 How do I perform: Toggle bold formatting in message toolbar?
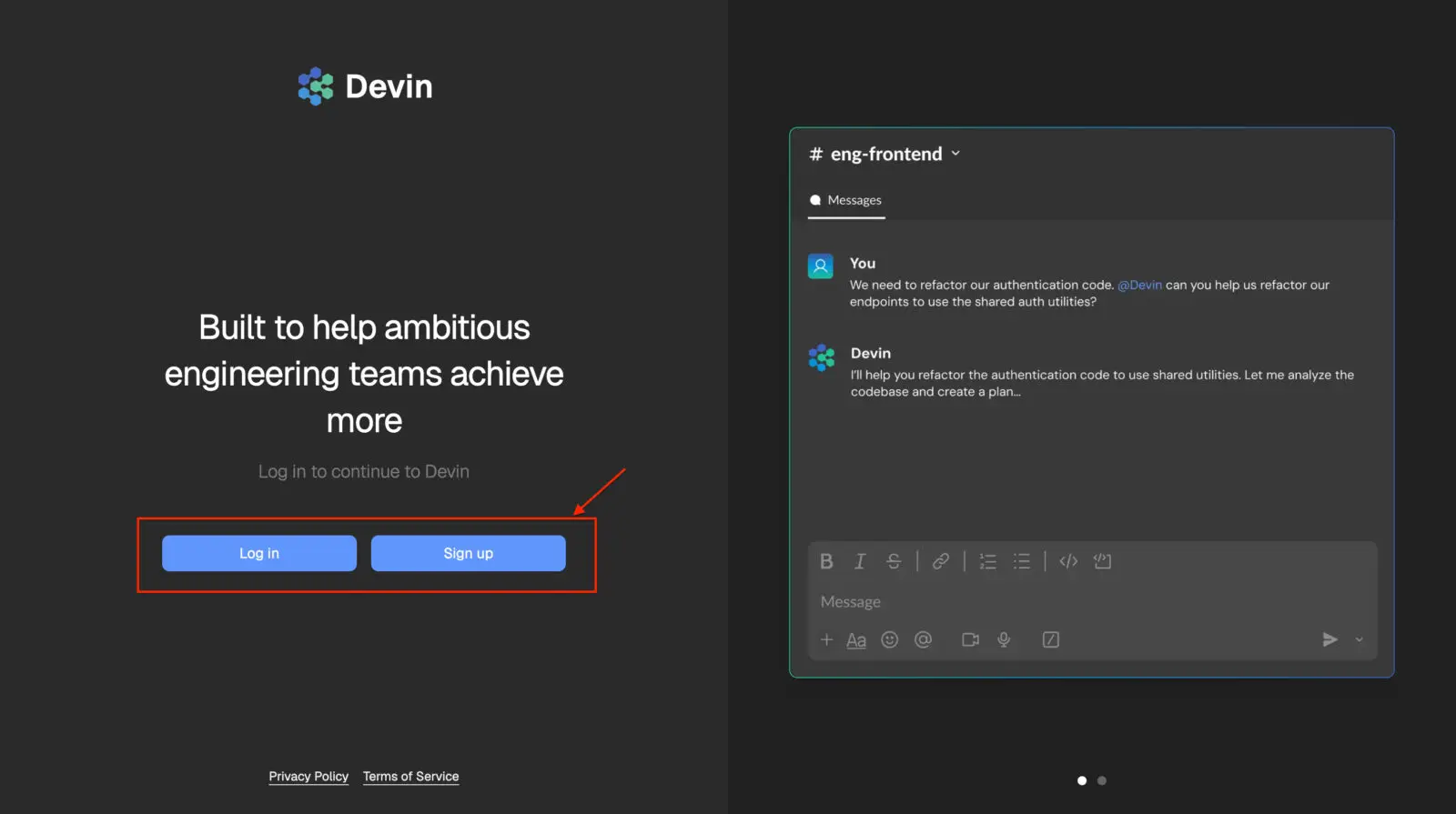point(826,561)
